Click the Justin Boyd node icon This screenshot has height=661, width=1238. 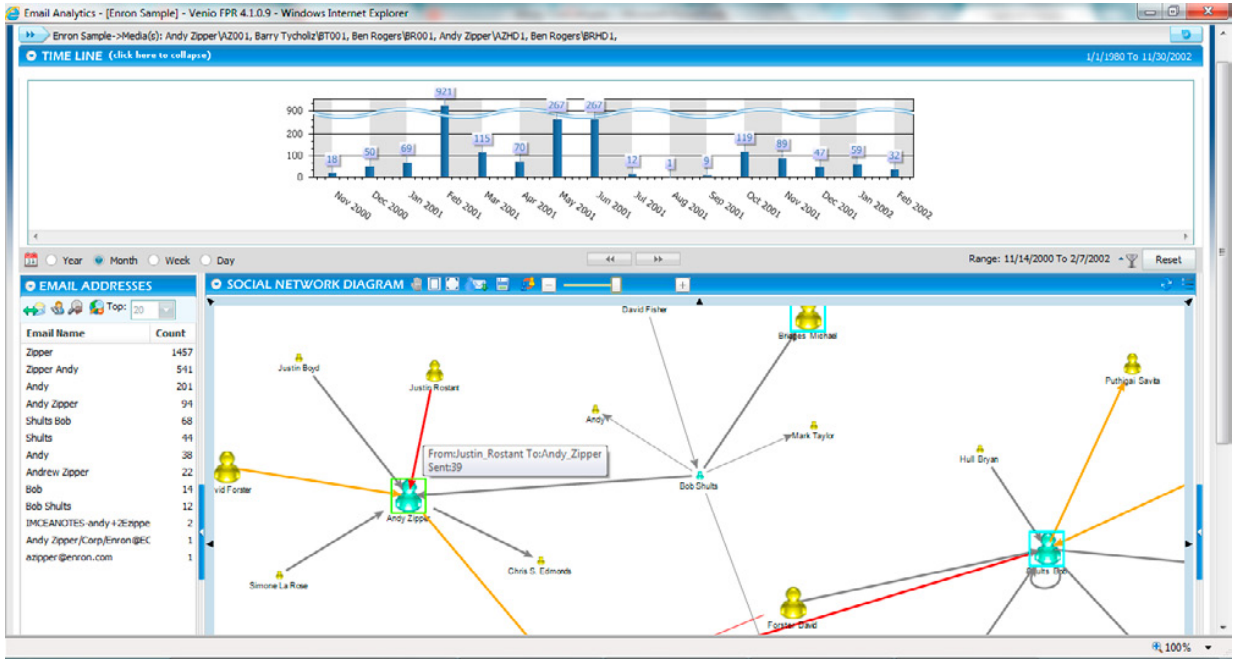coord(298,357)
